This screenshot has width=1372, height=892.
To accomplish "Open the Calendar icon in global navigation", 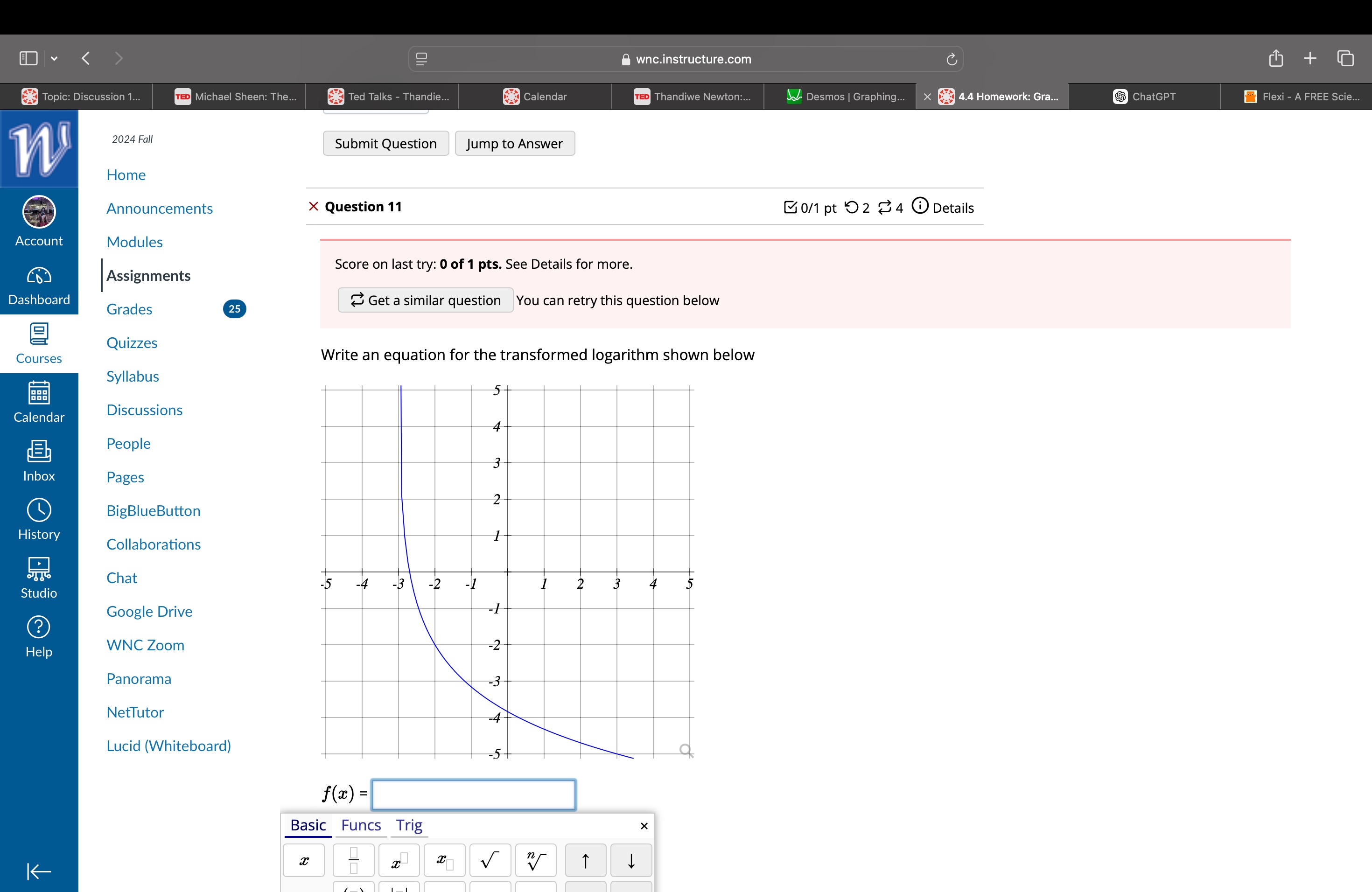I will 39,402.
